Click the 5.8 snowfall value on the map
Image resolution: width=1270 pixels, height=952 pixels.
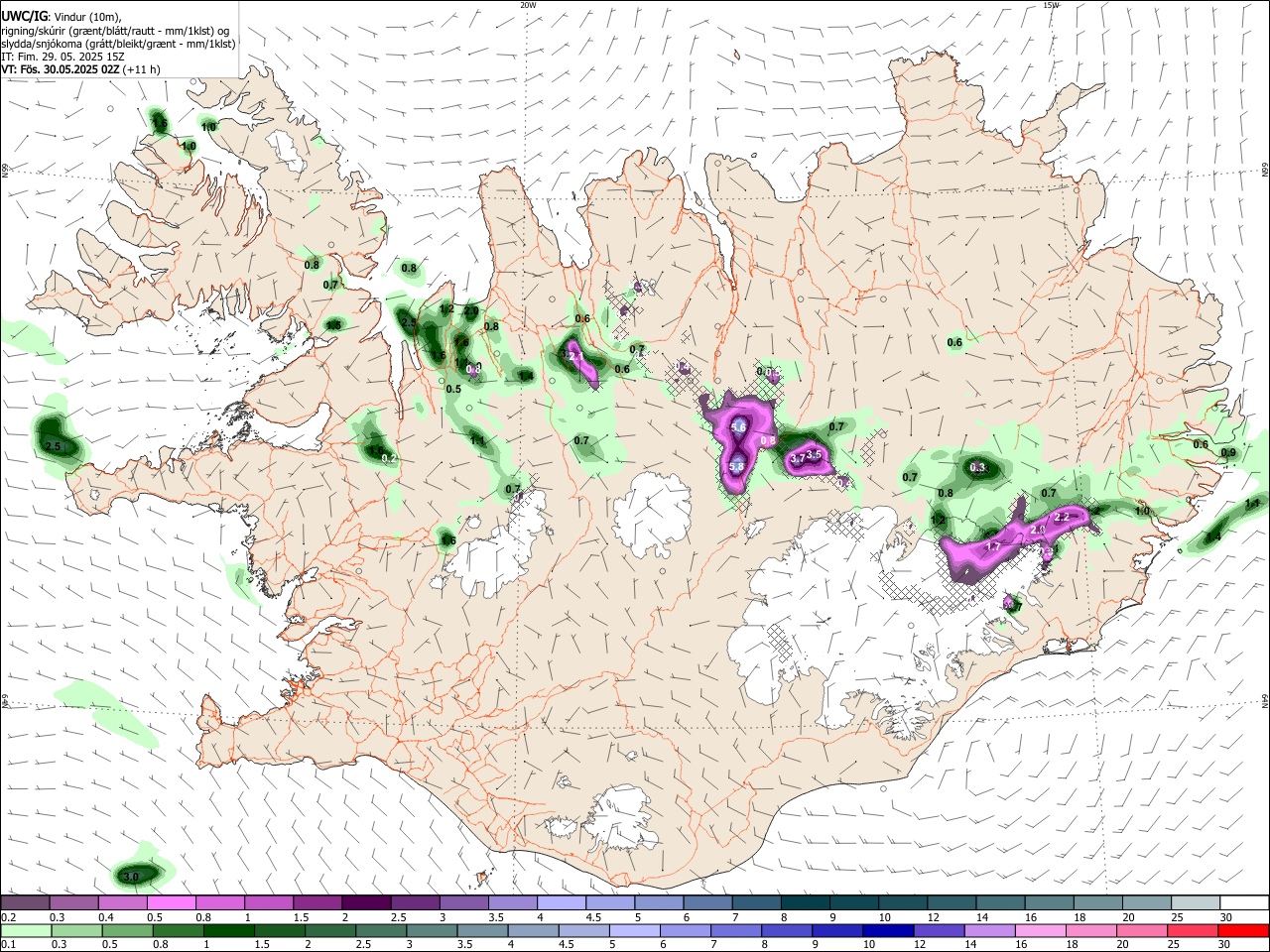click(736, 466)
